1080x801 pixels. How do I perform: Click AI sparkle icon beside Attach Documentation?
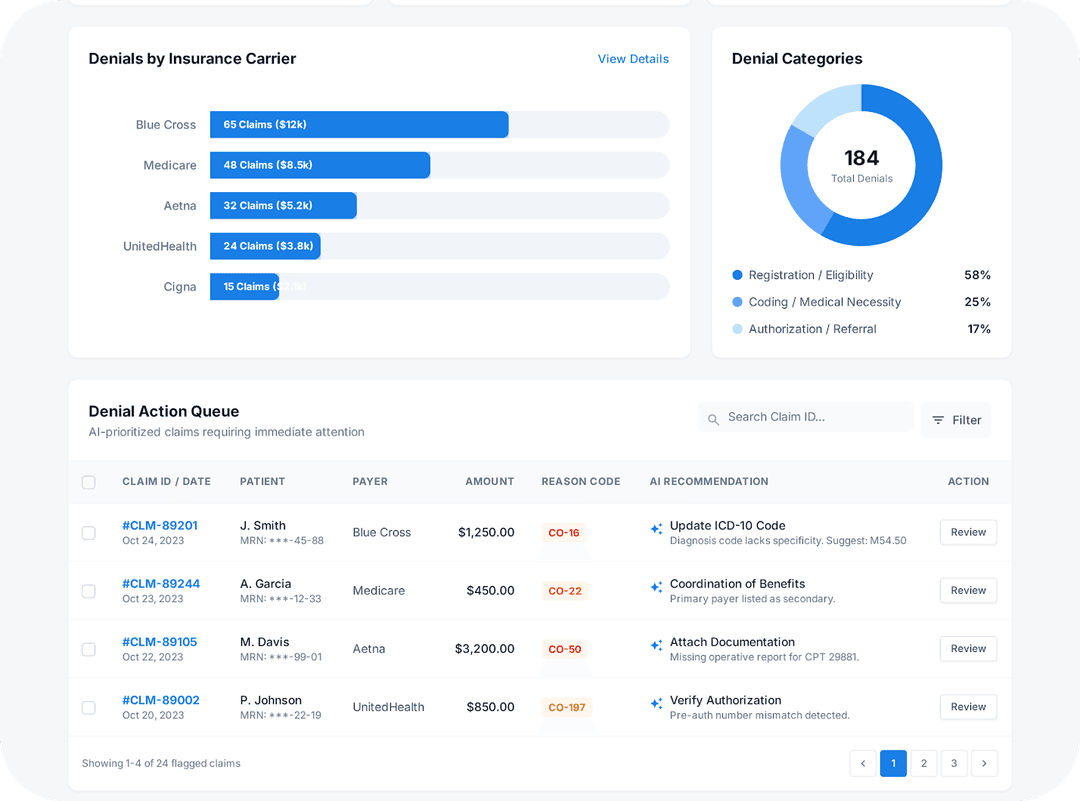pyautogui.click(x=656, y=646)
